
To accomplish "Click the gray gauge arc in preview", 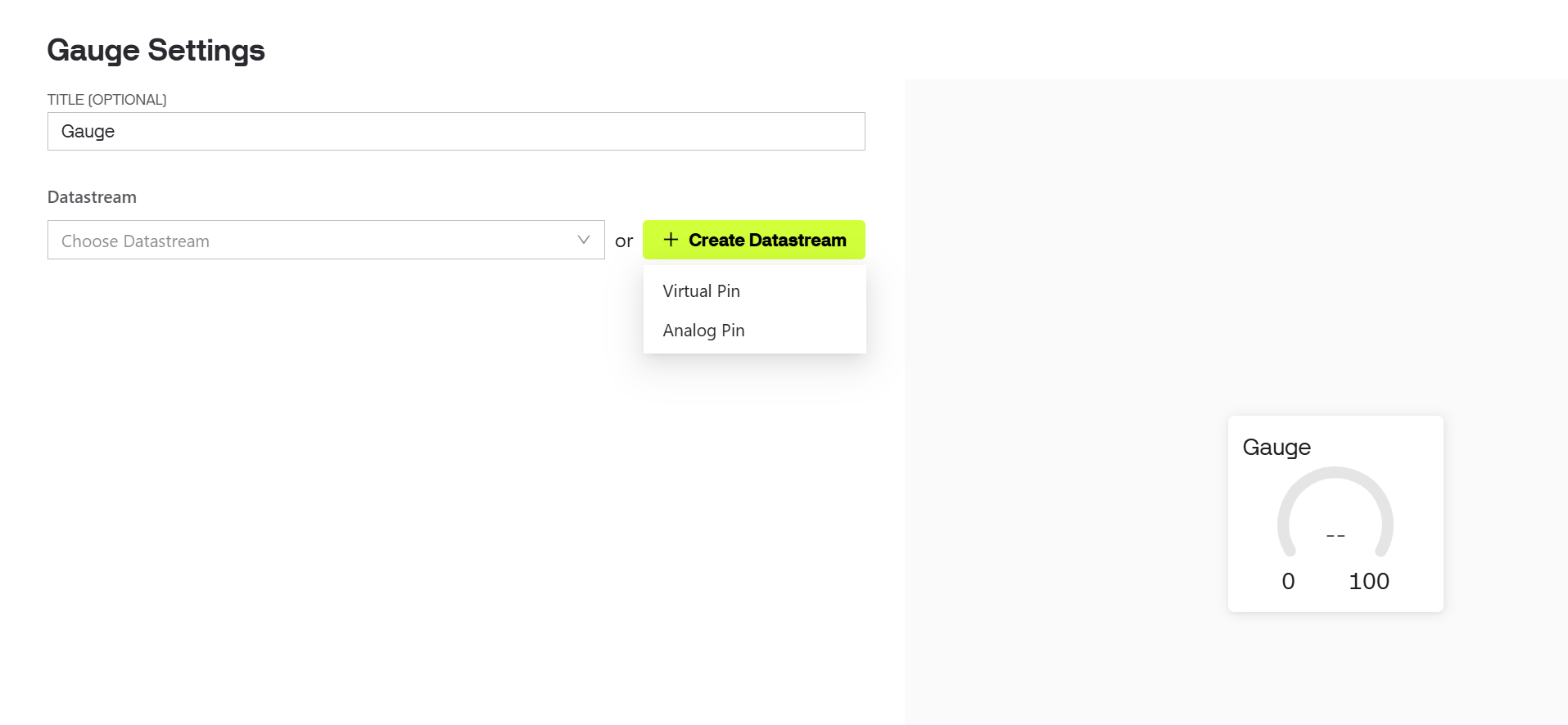I will click(1335, 475).
